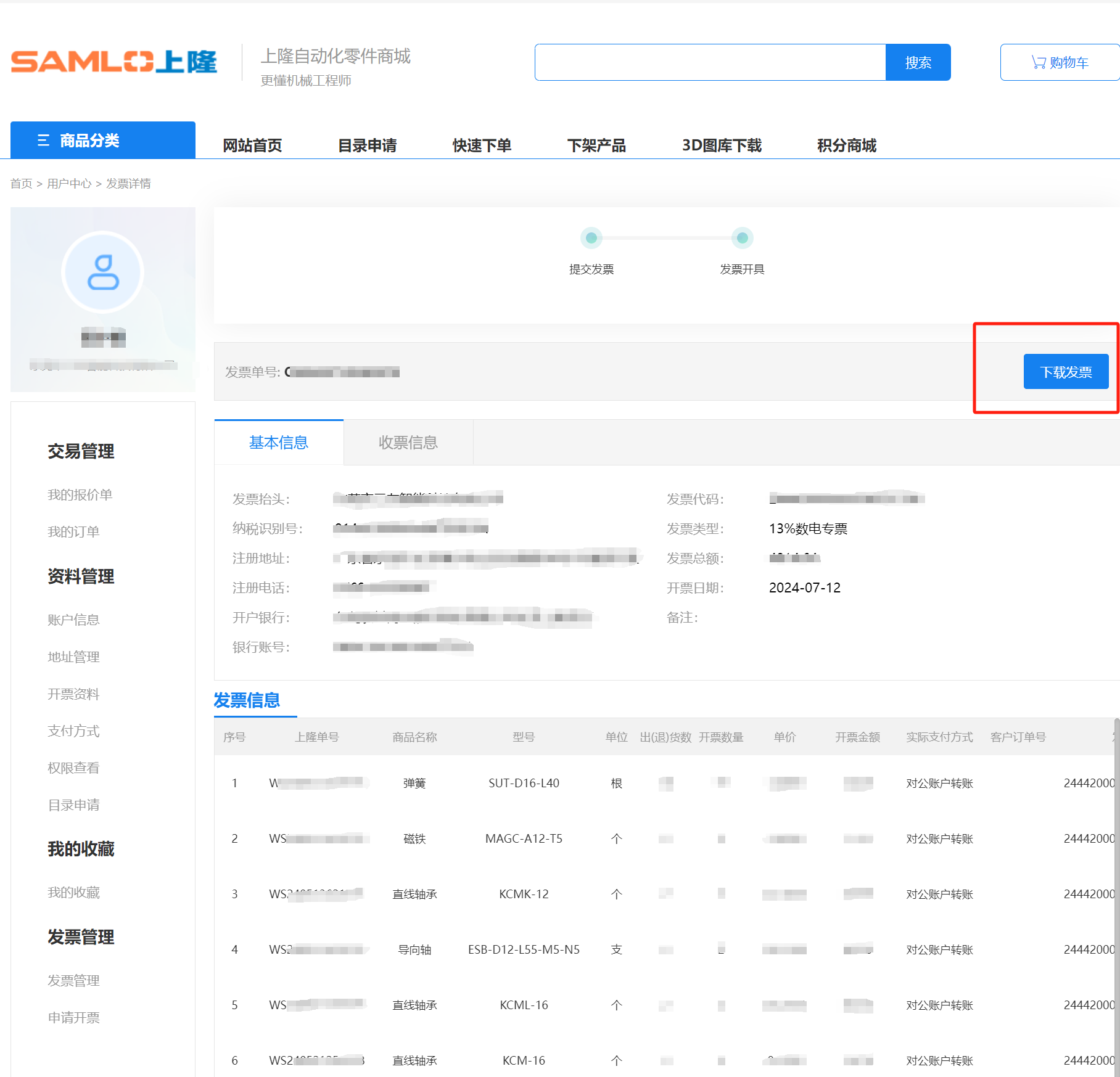
Task: Go to 积分商城 navigation item
Action: point(846,145)
